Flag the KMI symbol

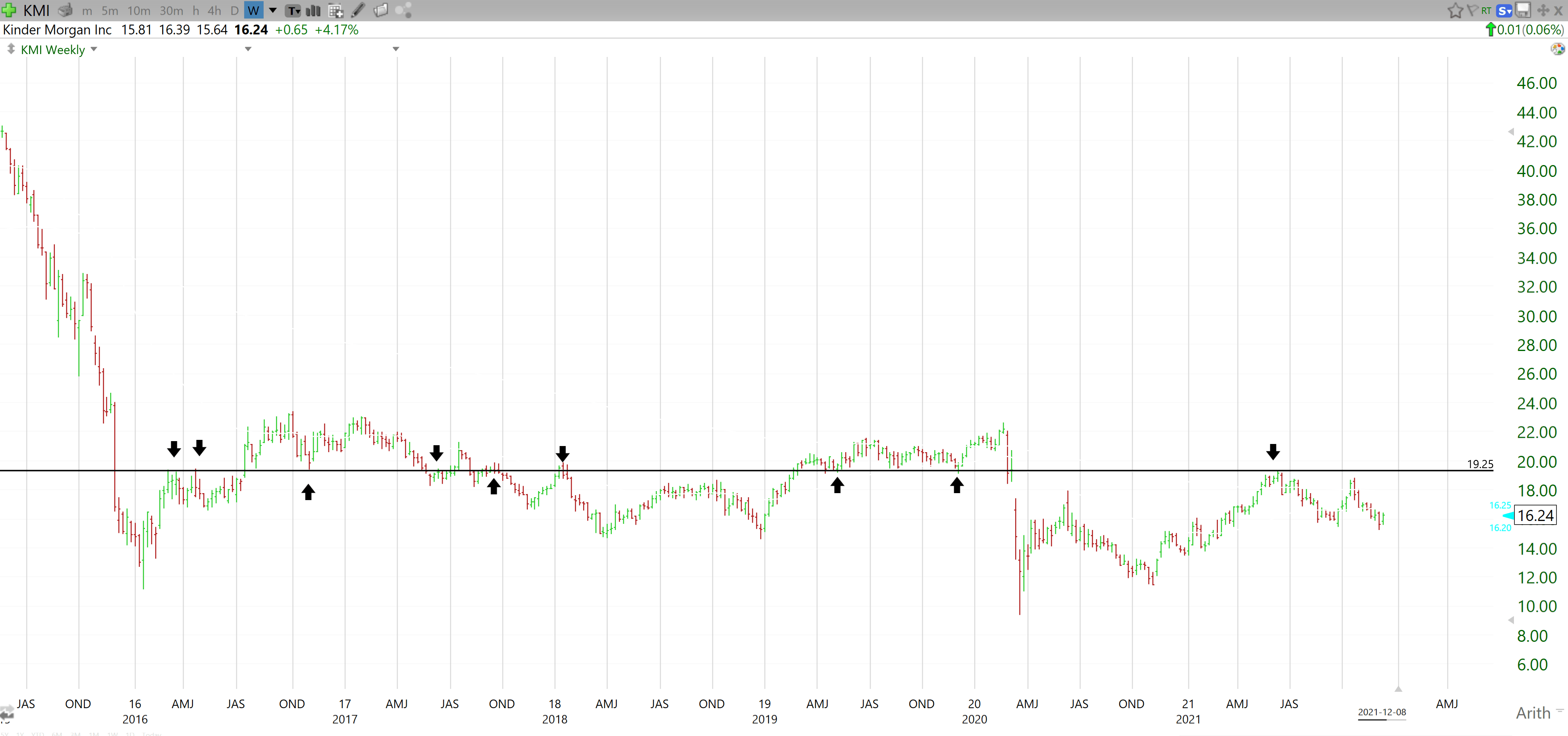[x=1474, y=10]
